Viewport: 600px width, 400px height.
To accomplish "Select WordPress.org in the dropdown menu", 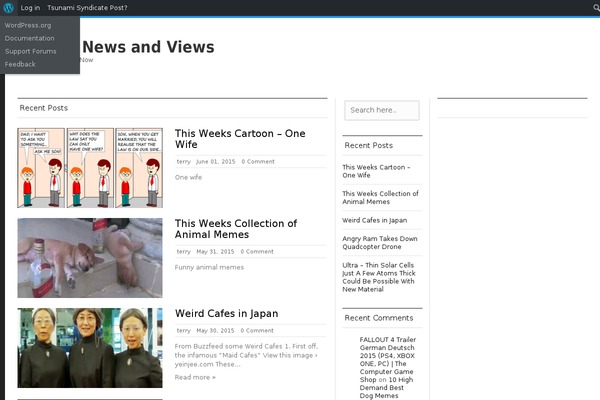I will pyautogui.click(x=28, y=25).
